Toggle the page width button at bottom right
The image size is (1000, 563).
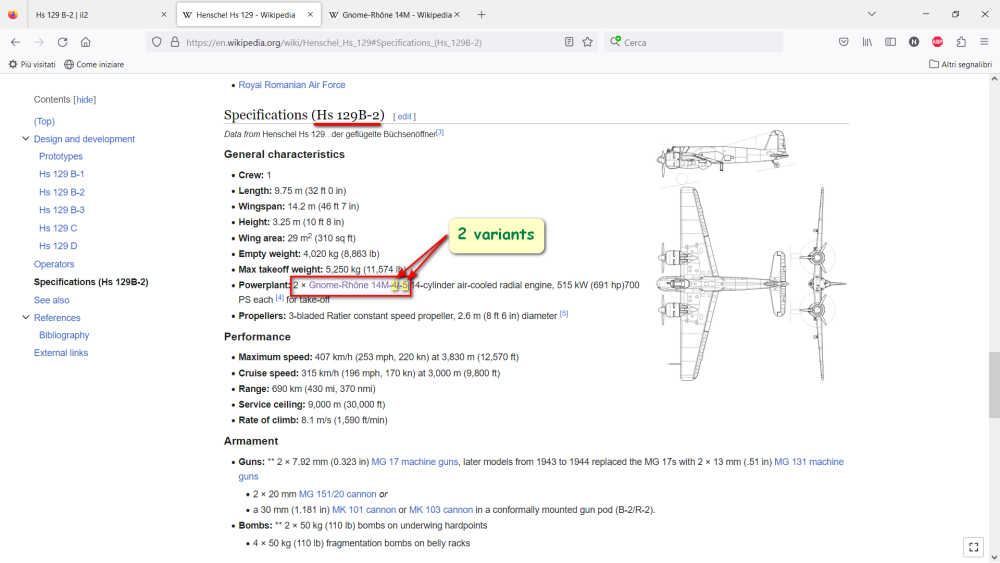tap(973, 546)
